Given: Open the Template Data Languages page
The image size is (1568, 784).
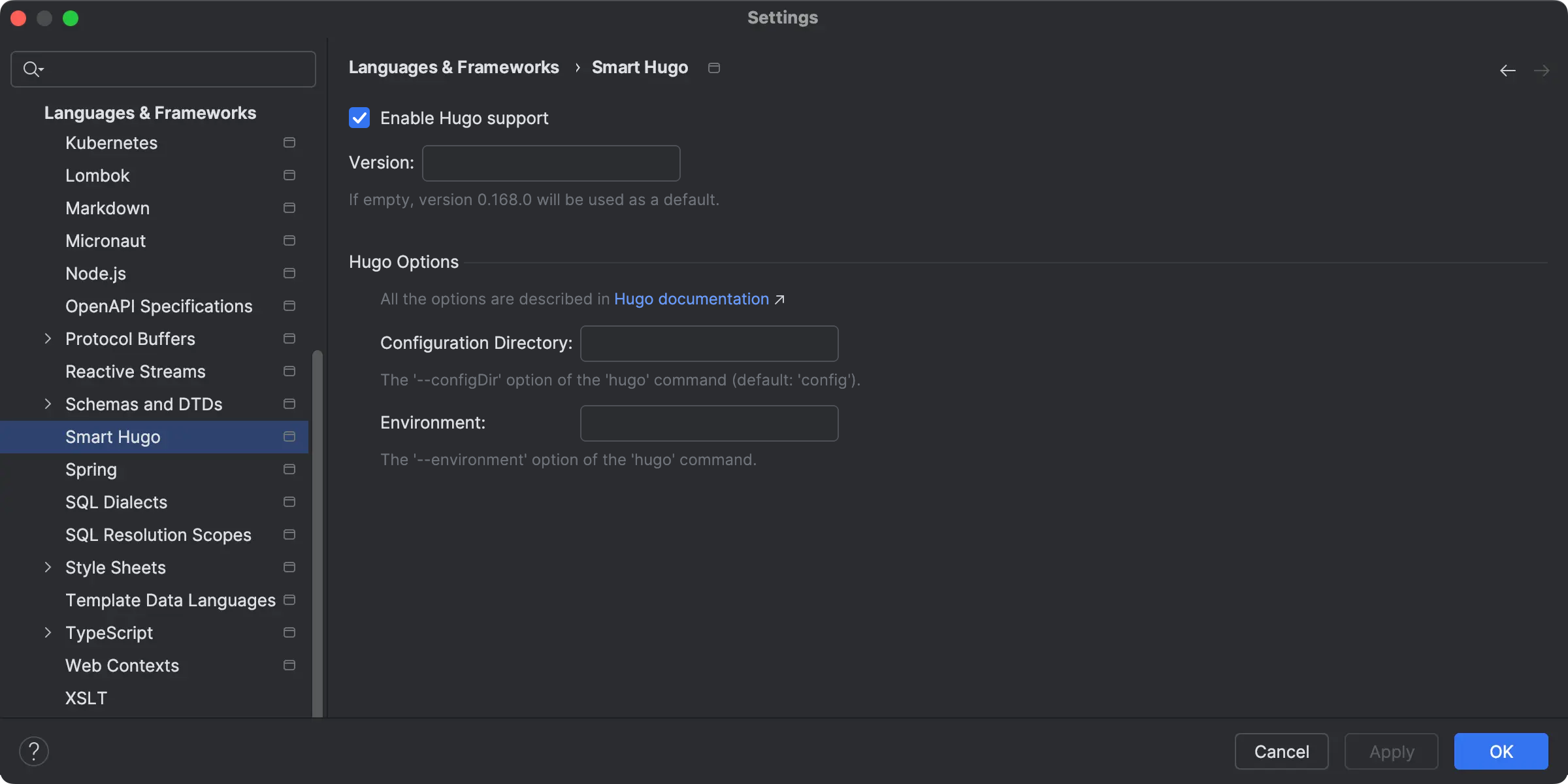Looking at the screenshot, I should [x=154, y=600].
